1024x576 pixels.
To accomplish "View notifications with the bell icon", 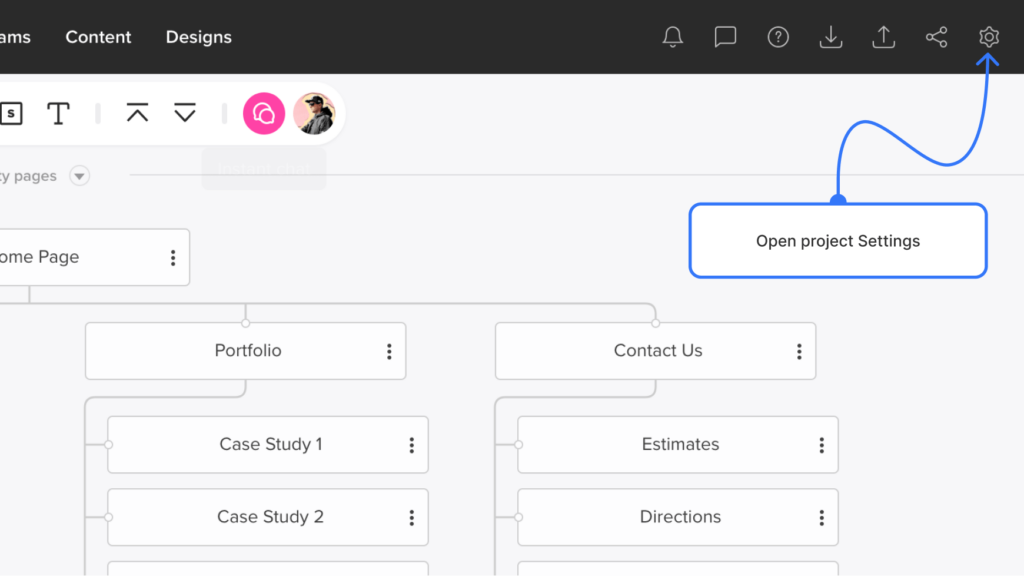I will (672, 37).
